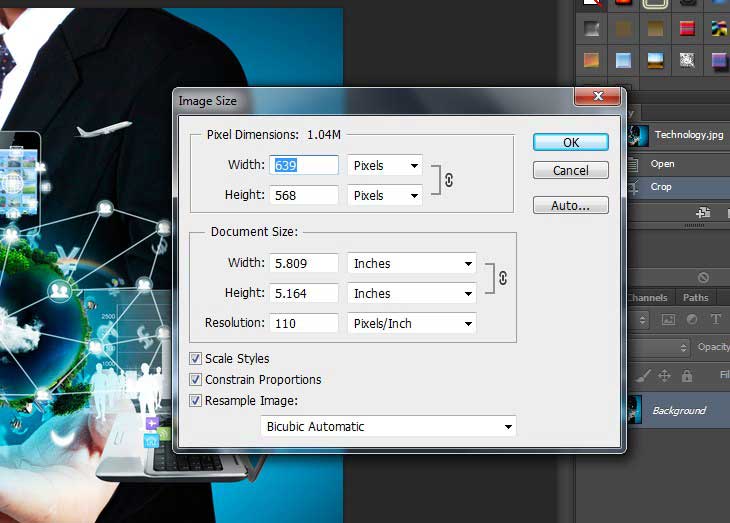Click the lock all padlock icon
Viewport: 730px width, 523px height.
pyautogui.click(x=687, y=376)
